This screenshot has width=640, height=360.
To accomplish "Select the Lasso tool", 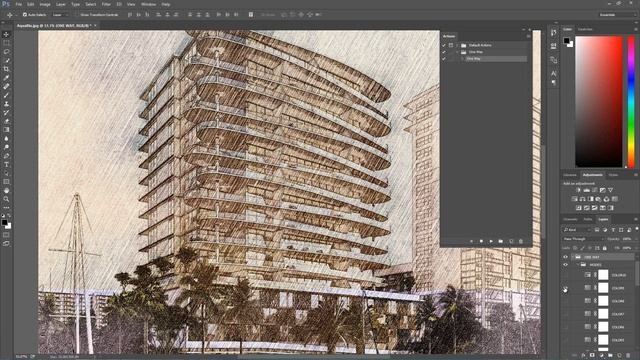I will (x=6, y=51).
